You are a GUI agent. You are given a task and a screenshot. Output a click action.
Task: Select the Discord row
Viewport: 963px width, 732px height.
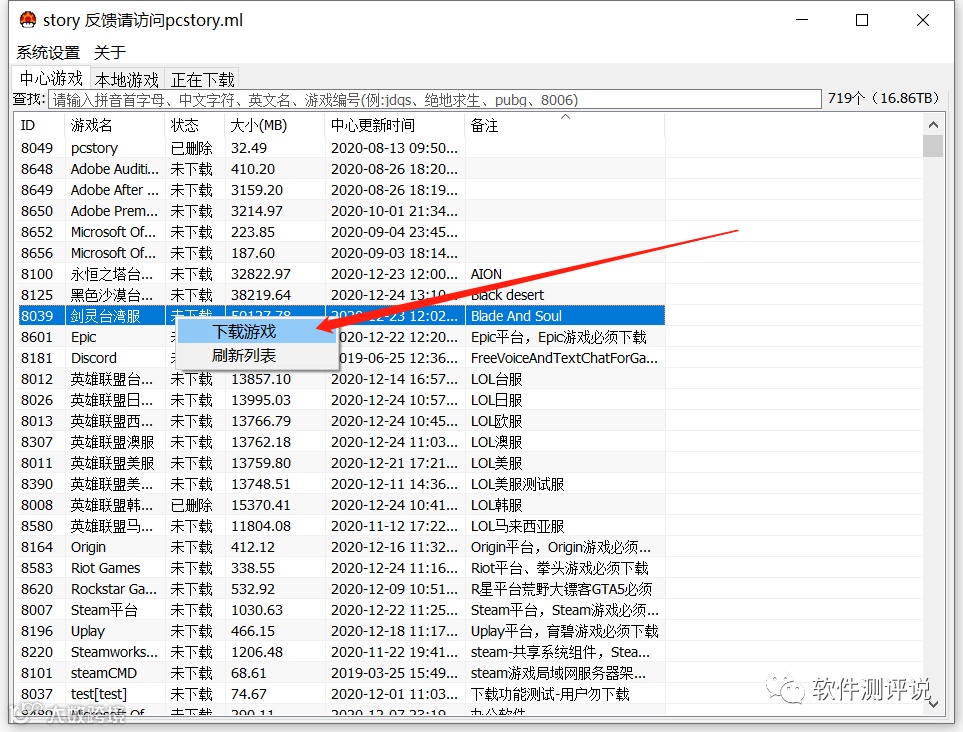[341, 358]
